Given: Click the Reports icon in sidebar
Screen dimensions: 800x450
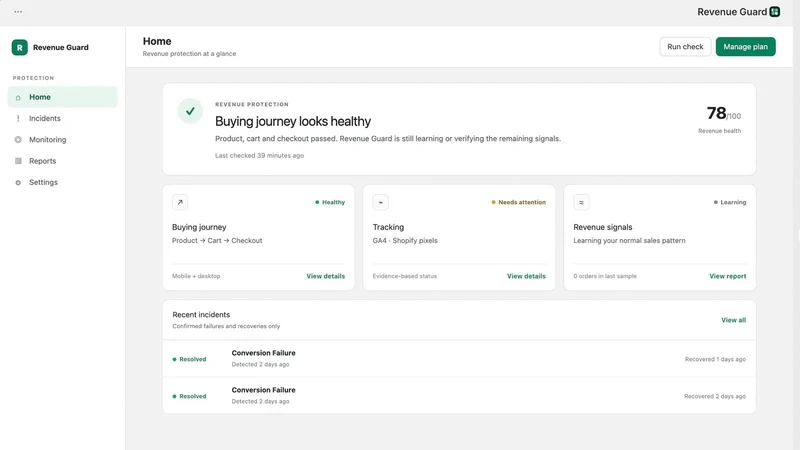Looking at the screenshot, I should pyautogui.click(x=18, y=161).
